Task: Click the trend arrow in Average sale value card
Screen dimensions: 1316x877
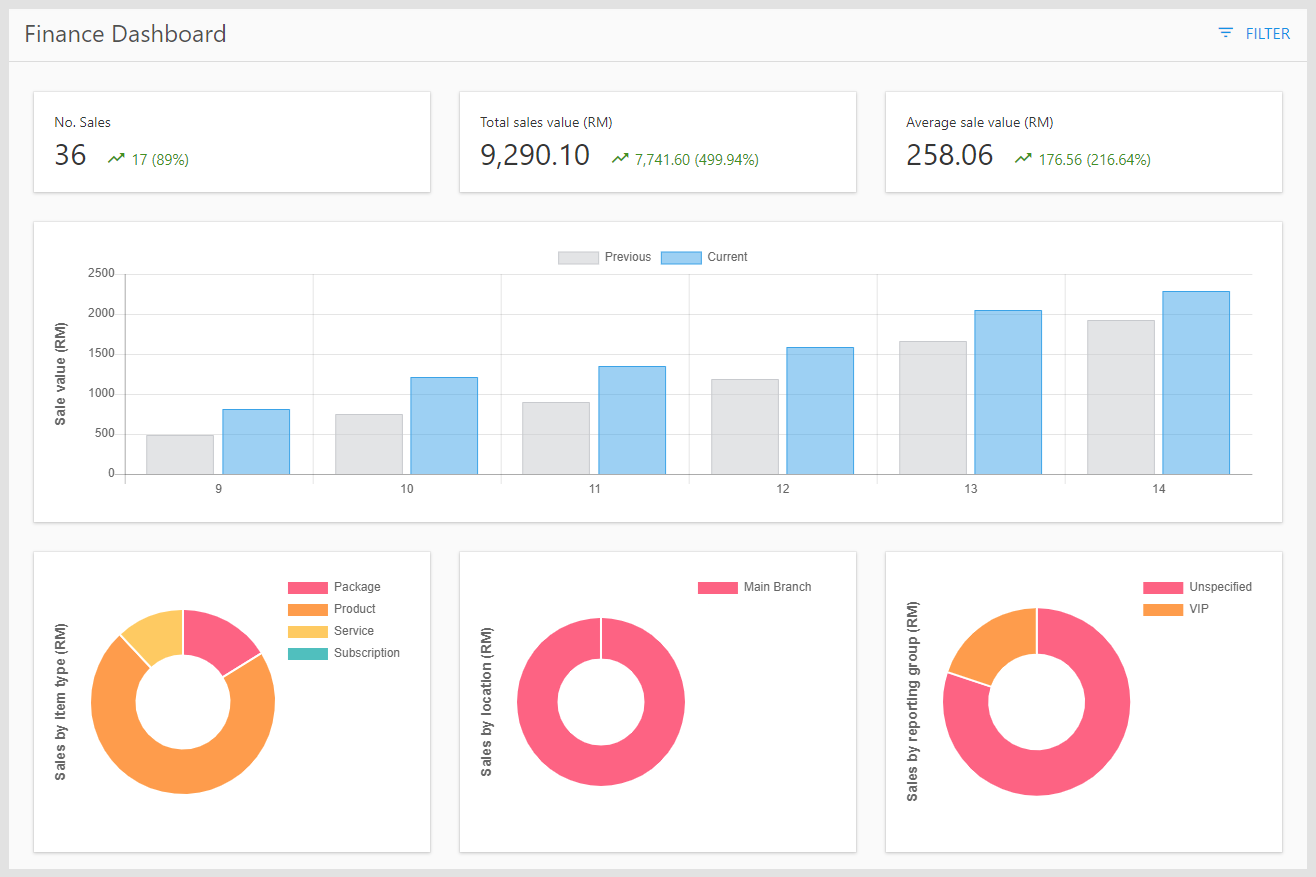Action: tap(1022, 158)
